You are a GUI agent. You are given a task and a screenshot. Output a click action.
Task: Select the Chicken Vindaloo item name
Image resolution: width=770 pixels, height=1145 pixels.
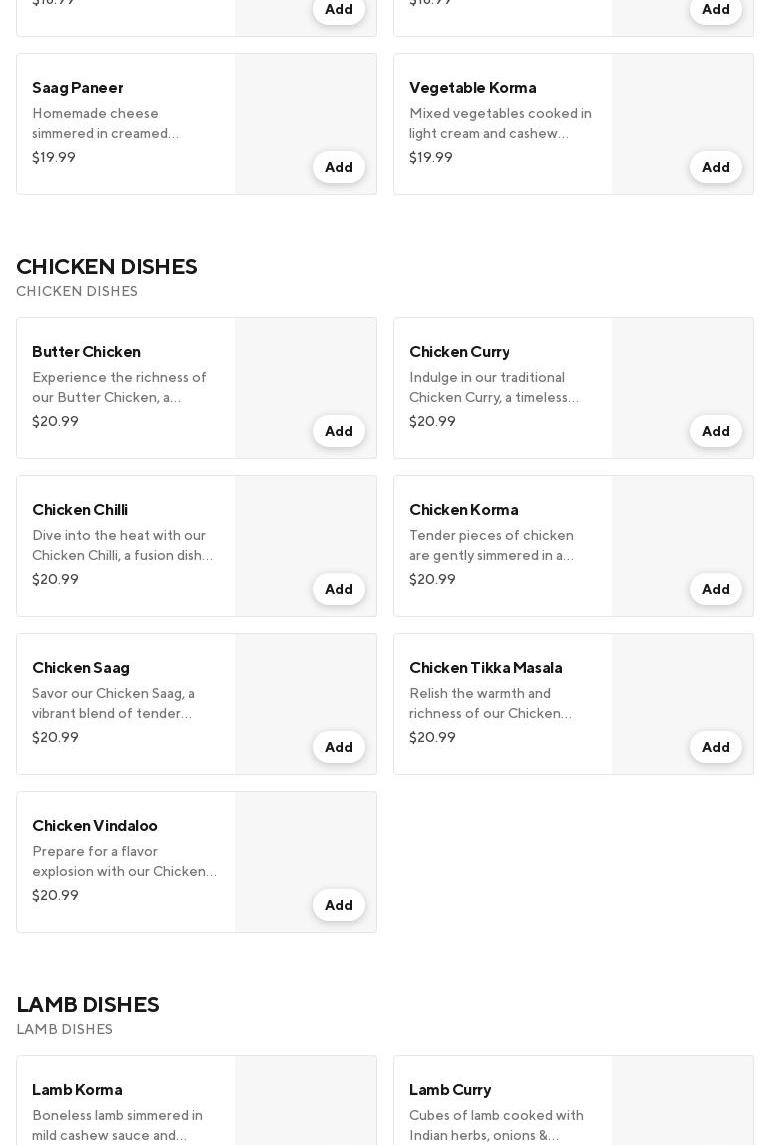95,825
